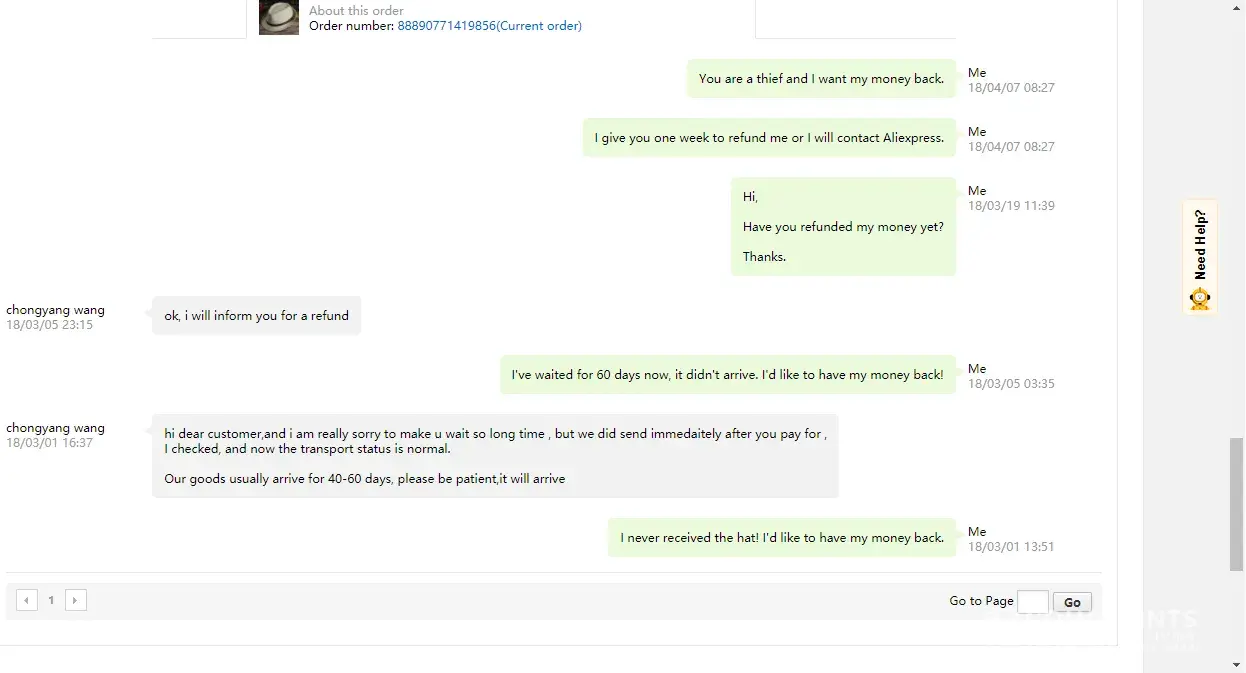Screen dimensions: 1246x673
Task: Open order number 88890771419856 link
Action: (x=489, y=26)
